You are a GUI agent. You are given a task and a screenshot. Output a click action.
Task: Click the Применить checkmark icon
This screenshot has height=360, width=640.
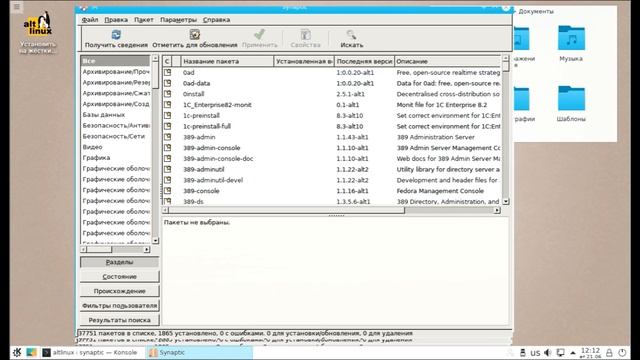[260, 35]
